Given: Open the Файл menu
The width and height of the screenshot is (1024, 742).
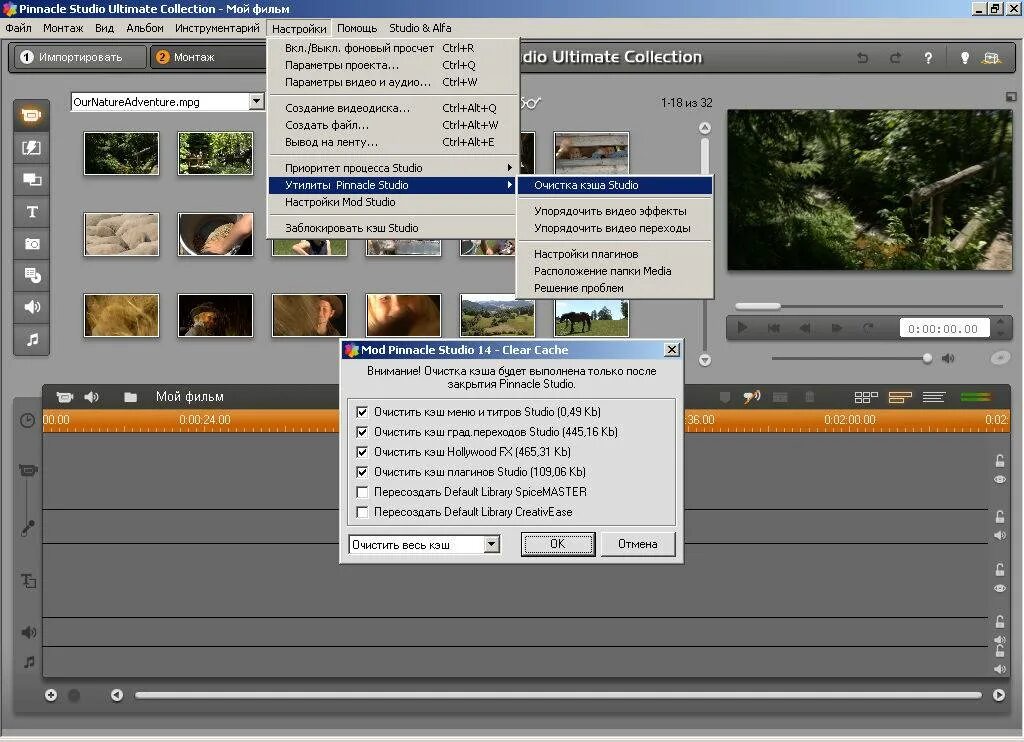Looking at the screenshot, I should point(18,28).
